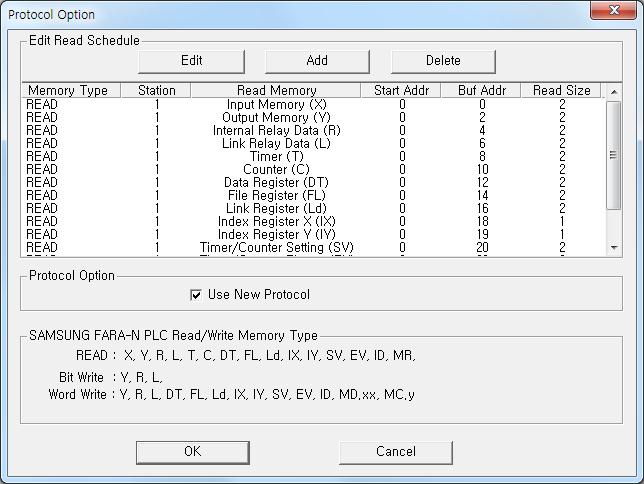644x484 pixels.
Task: Toggle Use New Protocol checkbox
Action: [x=196, y=295]
